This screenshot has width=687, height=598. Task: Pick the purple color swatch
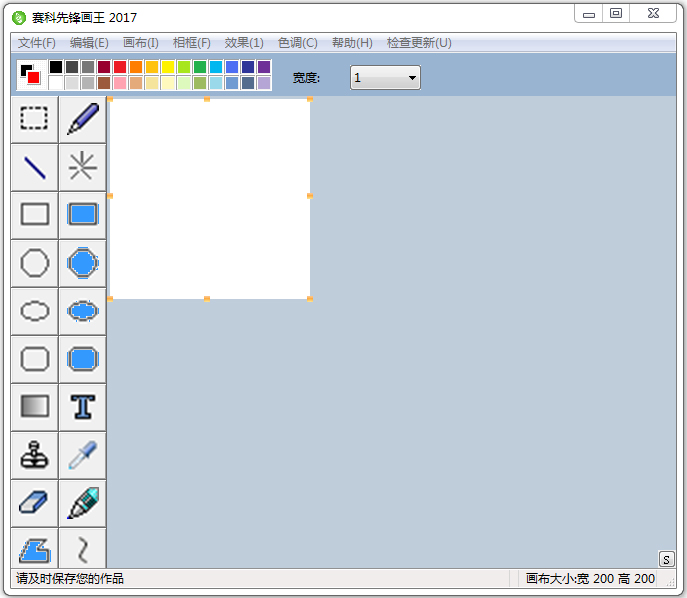click(x=264, y=67)
